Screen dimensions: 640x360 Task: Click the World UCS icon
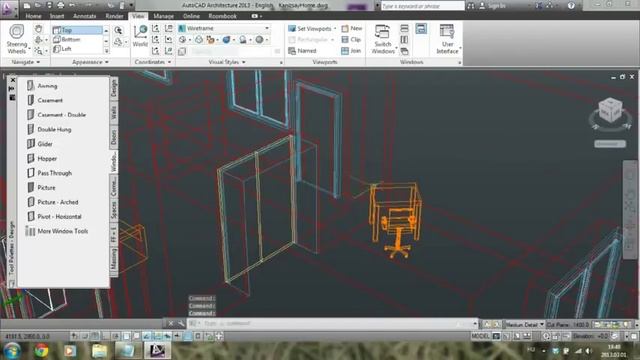(x=140, y=36)
